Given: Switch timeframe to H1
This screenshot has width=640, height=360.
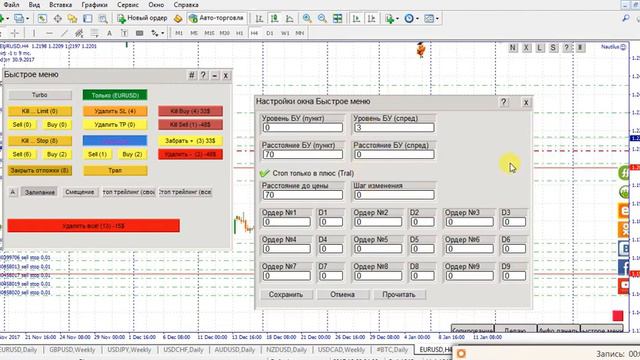Looking at the screenshot, I should pyautogui.click(x=240, y=33).
